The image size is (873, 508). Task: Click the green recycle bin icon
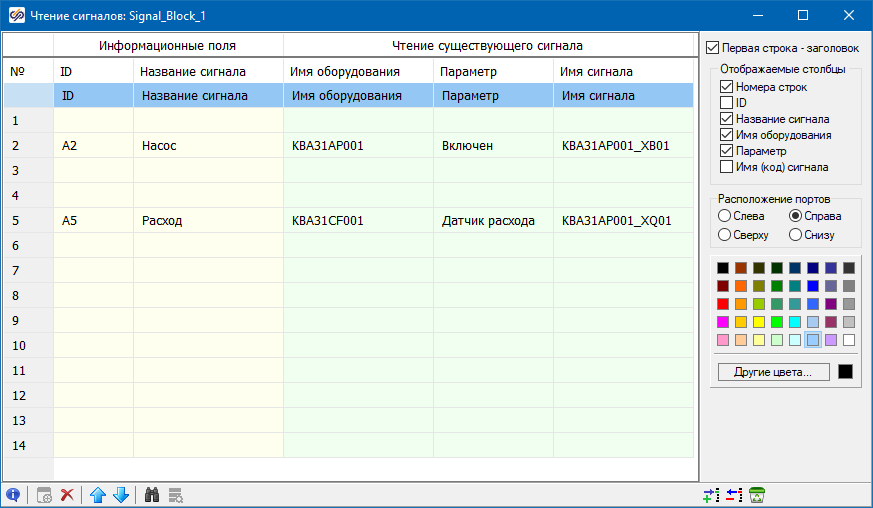(x=757, y=494)
